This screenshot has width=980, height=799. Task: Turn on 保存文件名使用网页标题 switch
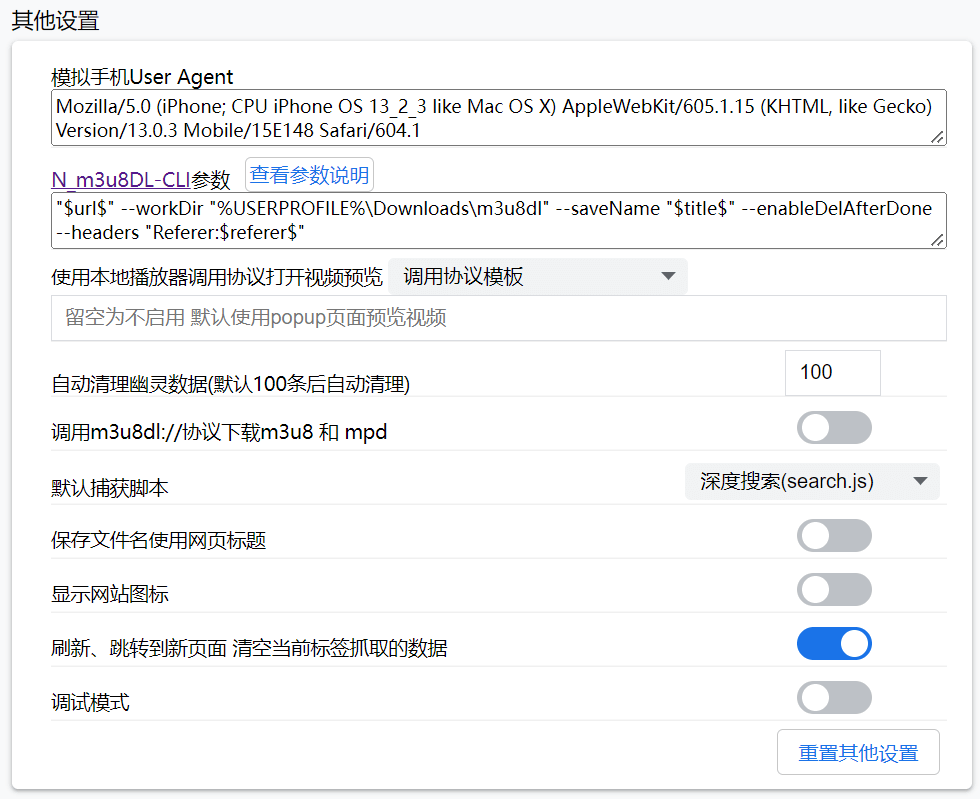(x=834, y=535)
